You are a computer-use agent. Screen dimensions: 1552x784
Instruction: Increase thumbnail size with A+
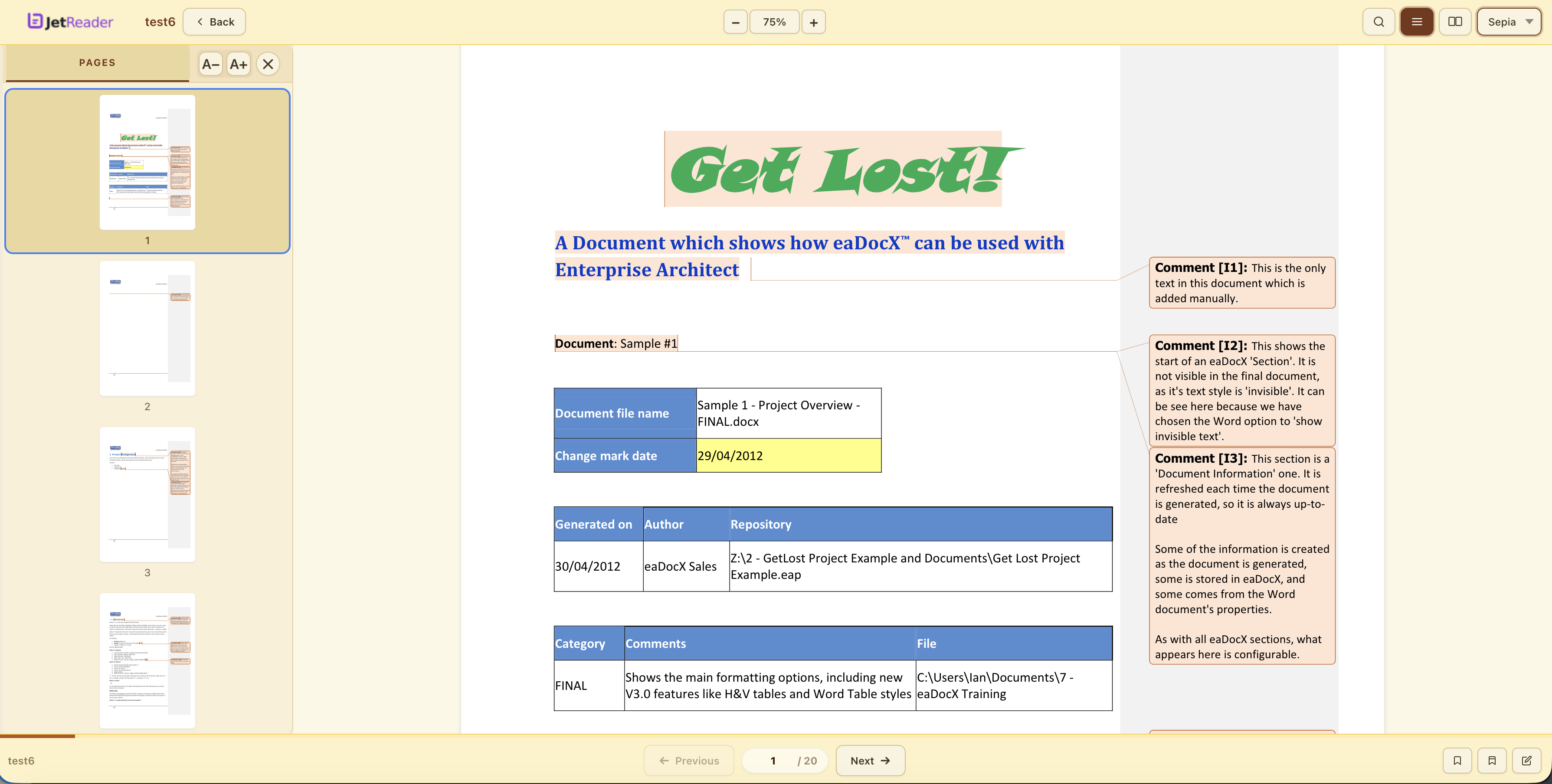[239, 64]
